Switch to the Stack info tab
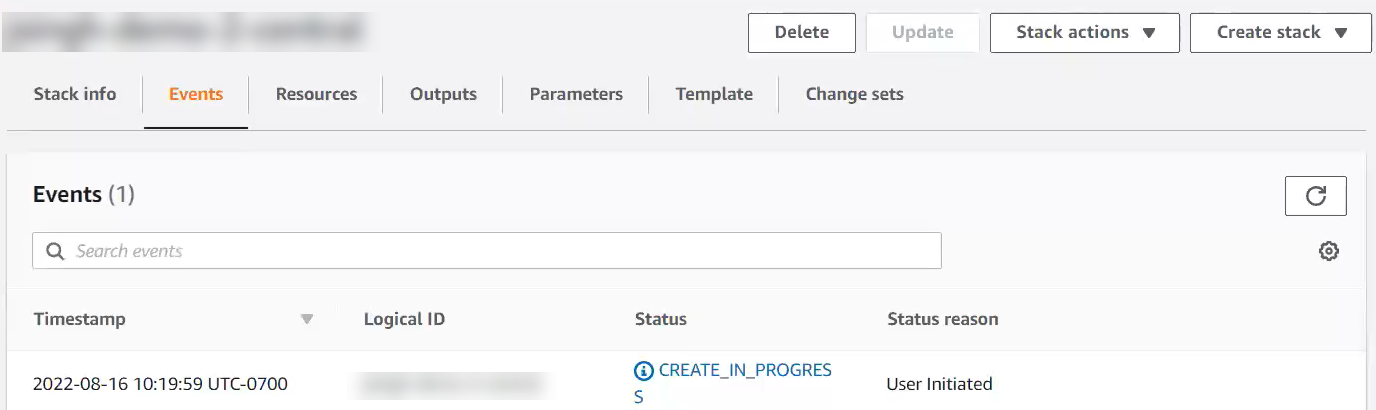 (75, 94)
